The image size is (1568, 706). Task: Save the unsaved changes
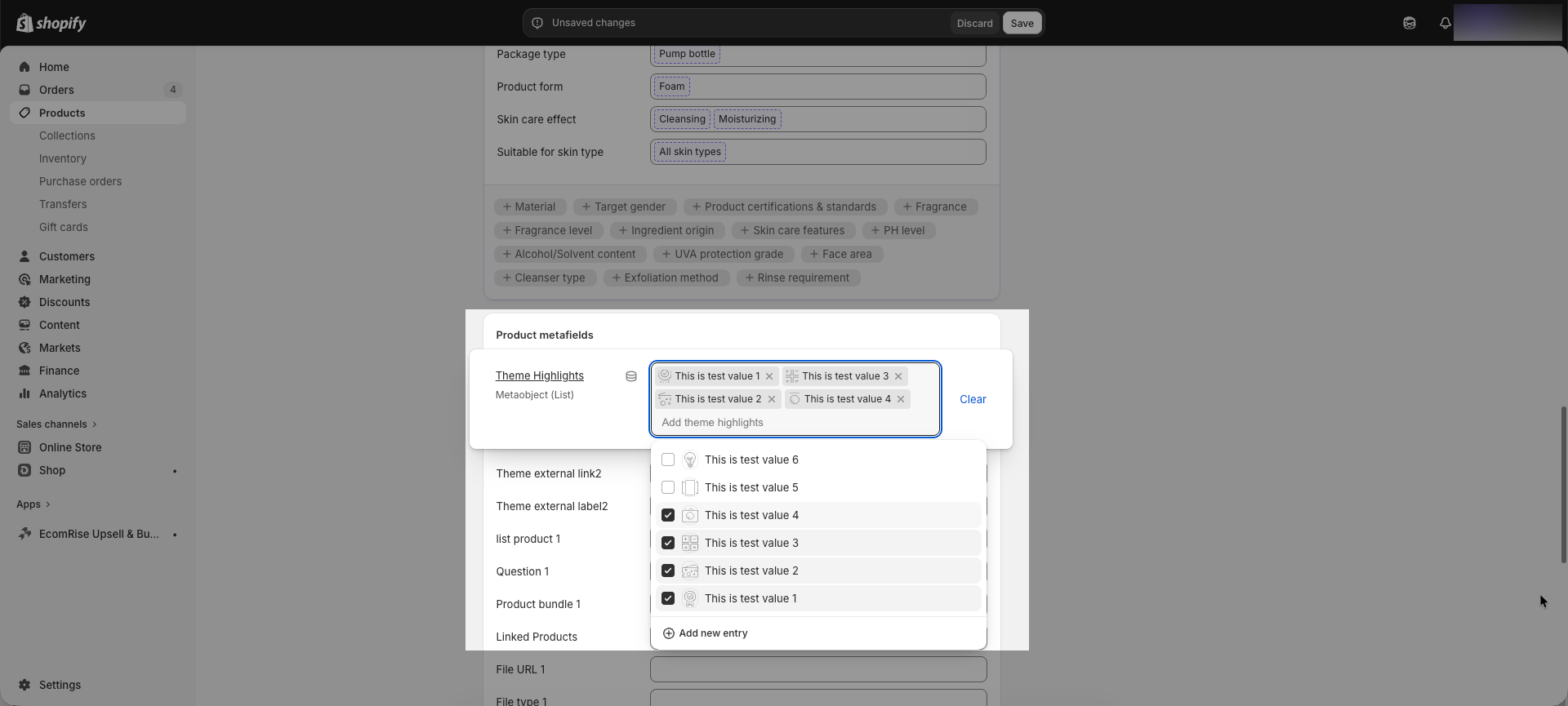pyautogui.click(x=1022, y=23)
